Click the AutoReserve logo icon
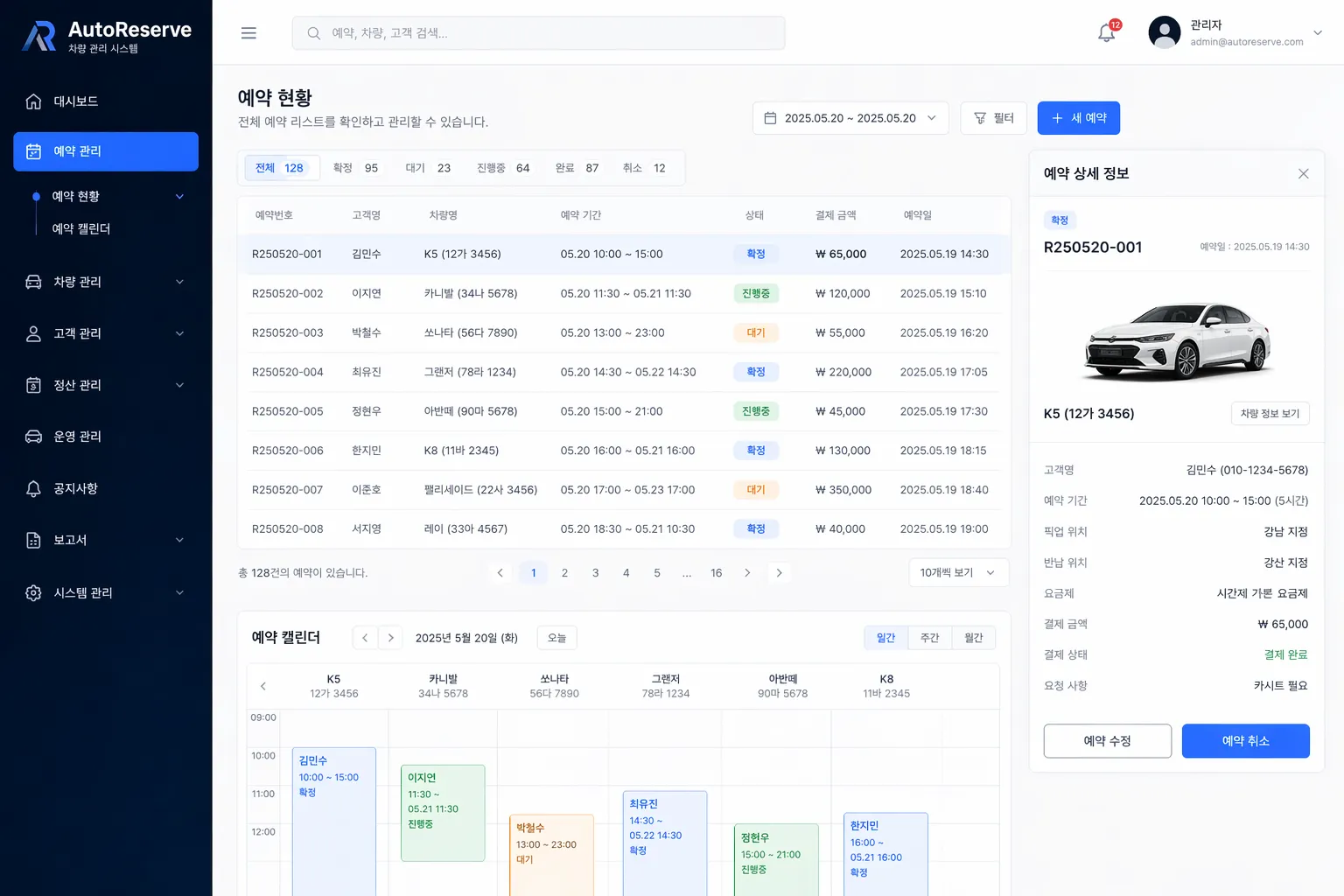 39,36
